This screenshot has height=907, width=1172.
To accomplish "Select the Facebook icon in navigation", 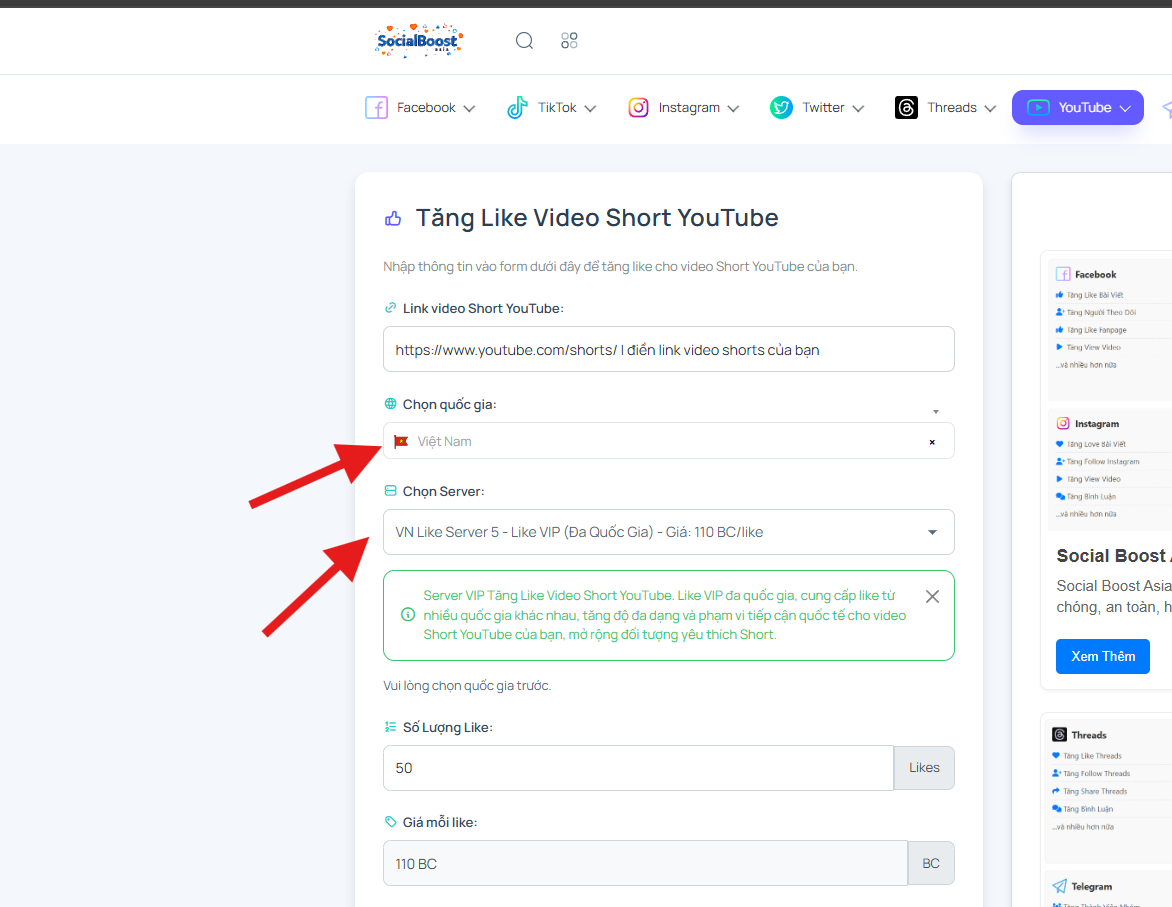I will [376, 108].
